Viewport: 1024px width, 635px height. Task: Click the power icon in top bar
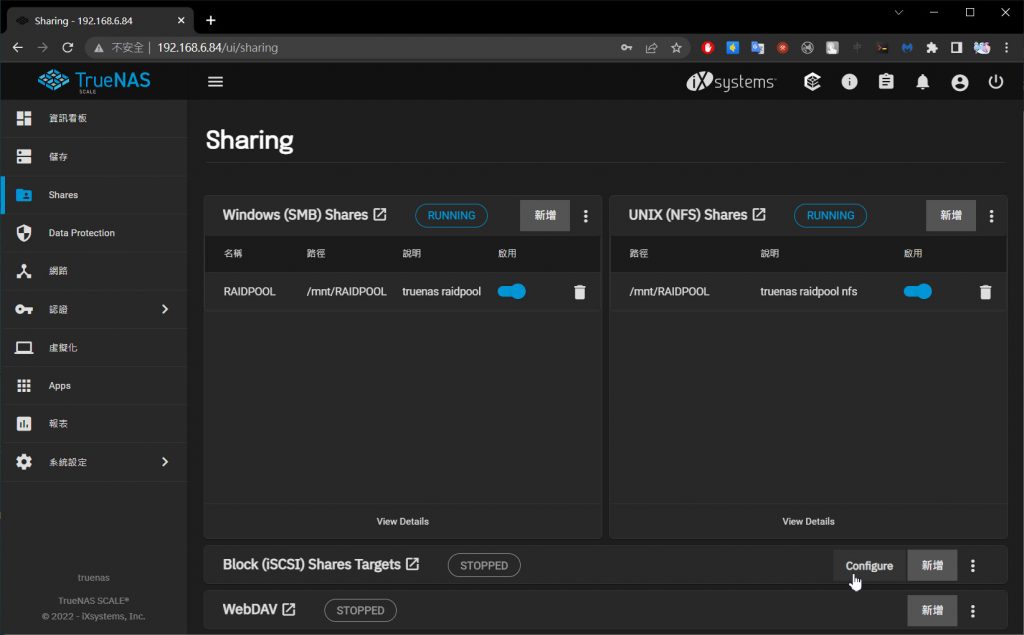pos(996,82)
